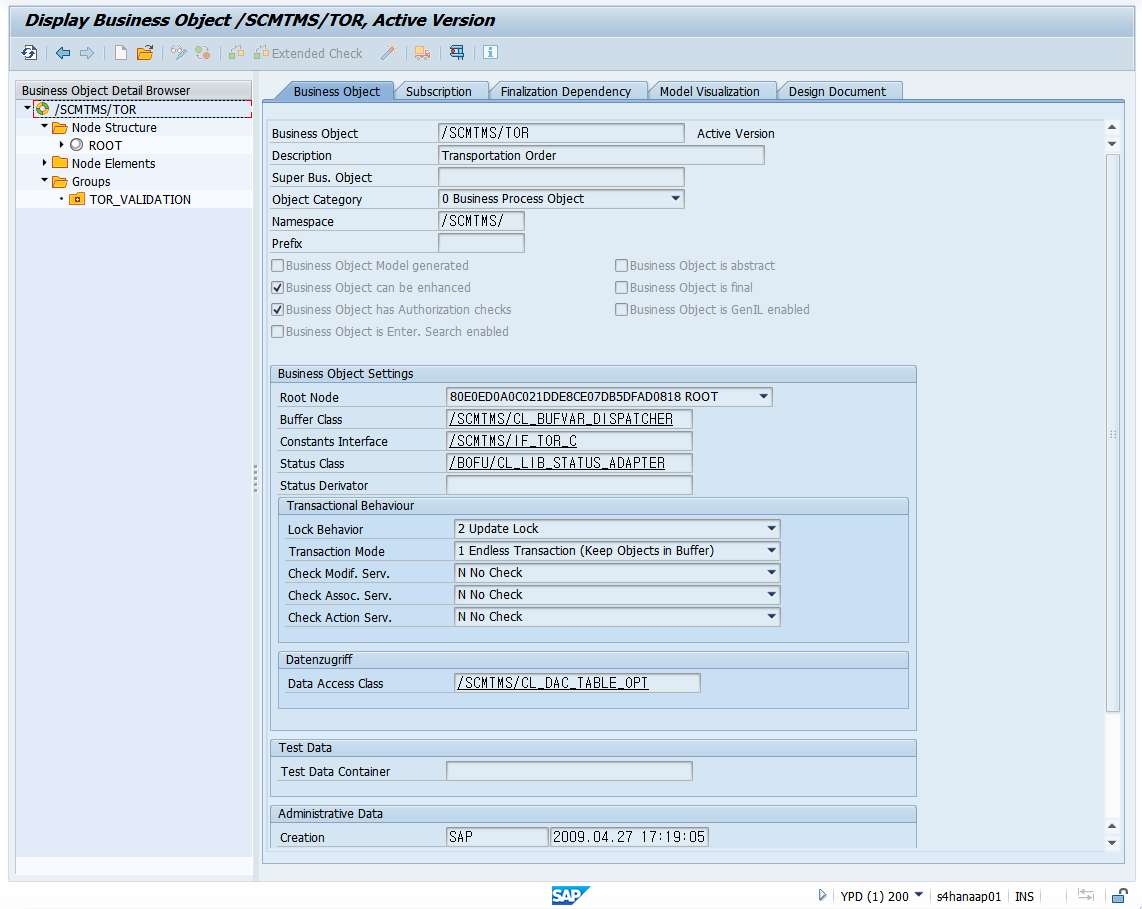The width and height of the screenshot is (1142, 909).
Task: Open the Check Modif. Serv. dropdown
Action: click(771, 572)
